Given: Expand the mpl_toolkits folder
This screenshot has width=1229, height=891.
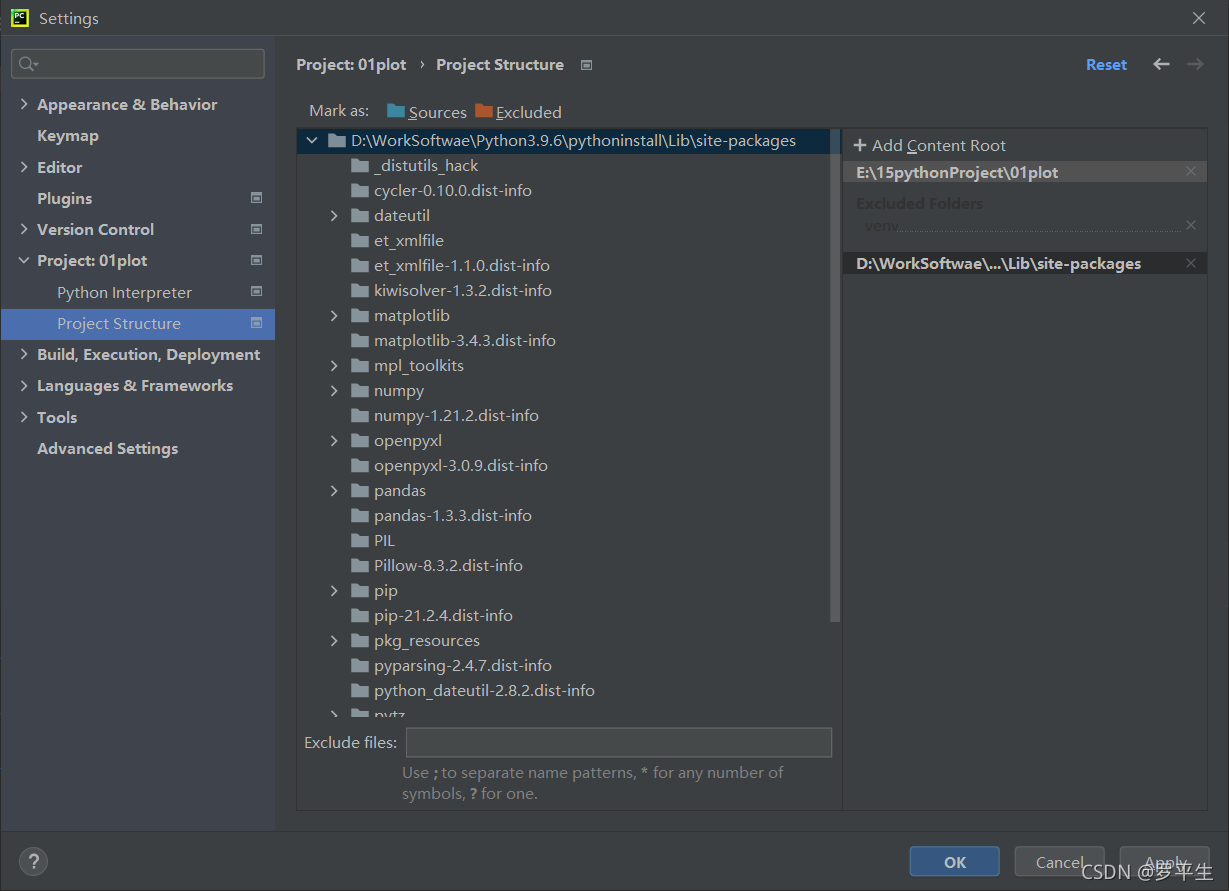Looking at the screenshot, I should click(x=335, y=365).
